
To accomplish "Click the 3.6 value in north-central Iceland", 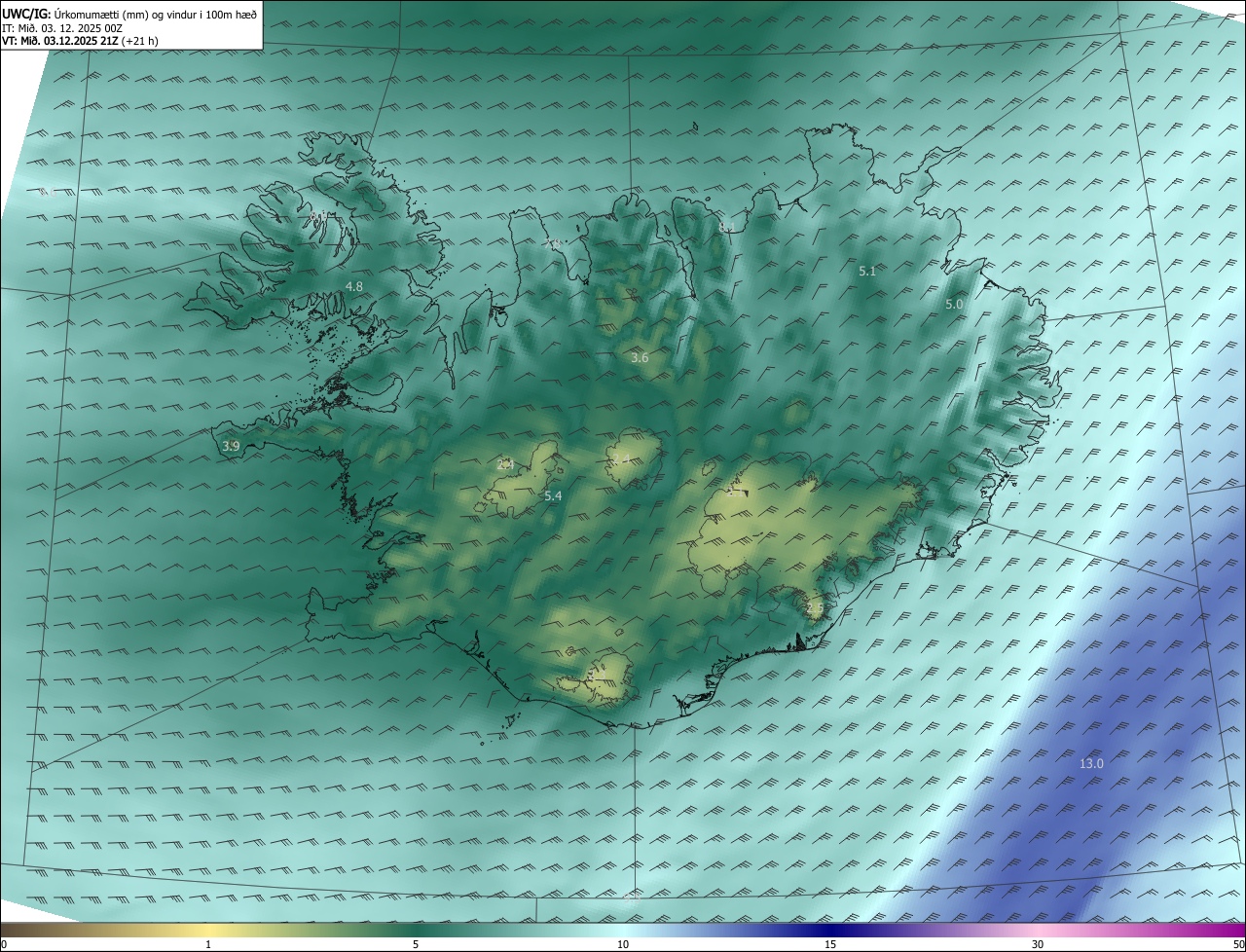I will [x=640, y=358].
